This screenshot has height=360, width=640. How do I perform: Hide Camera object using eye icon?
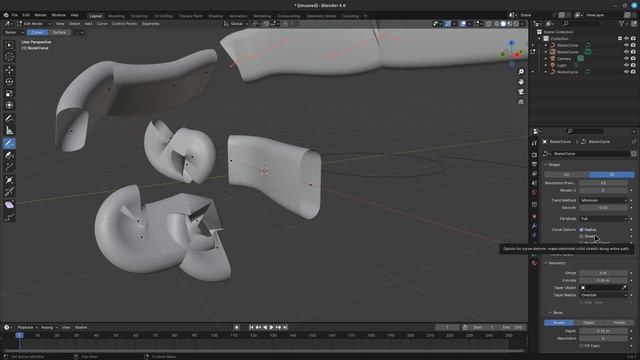pyautogui.click(x=626, y=59)
